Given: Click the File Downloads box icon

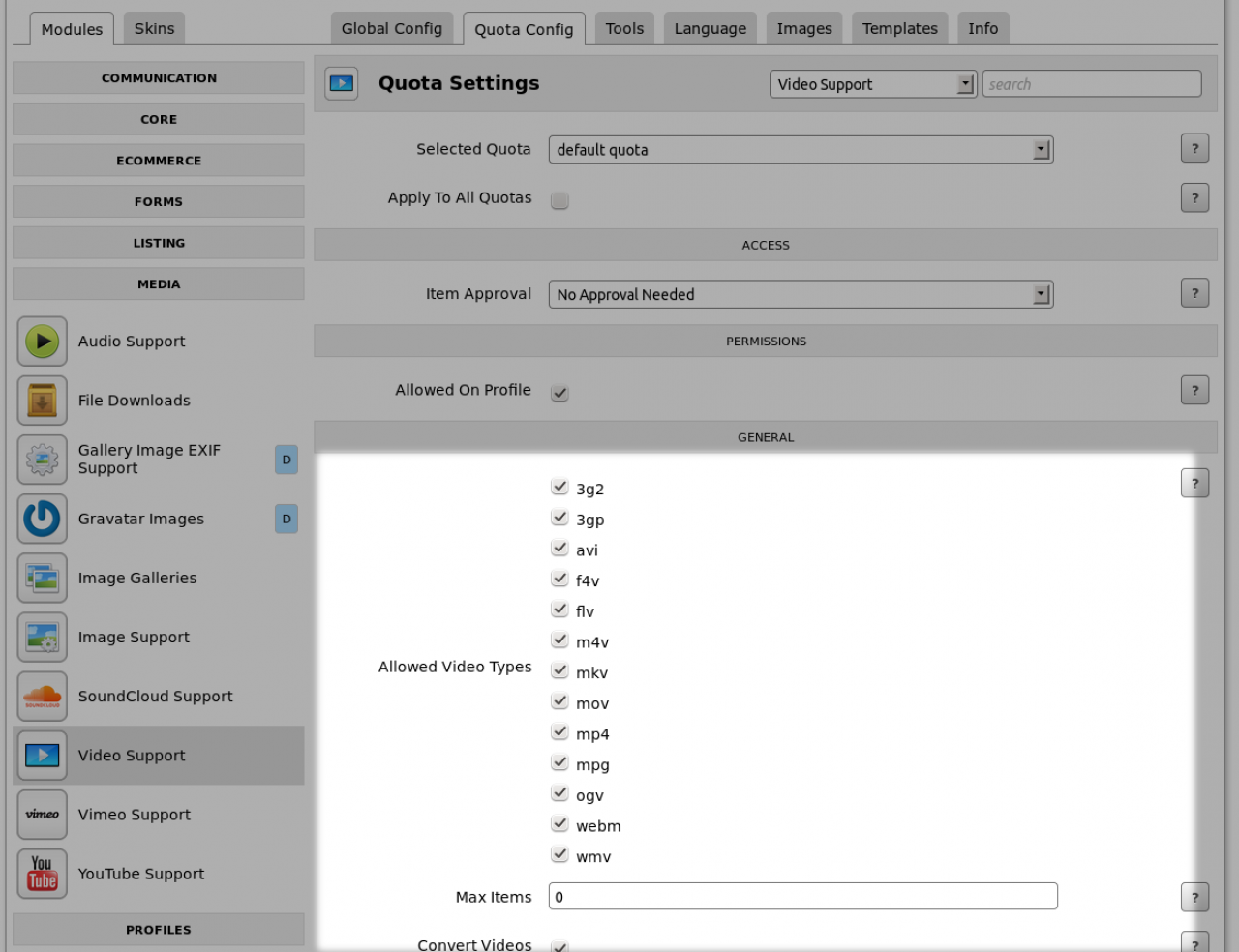Looking at the screenshot, I should tap(42, 401).
